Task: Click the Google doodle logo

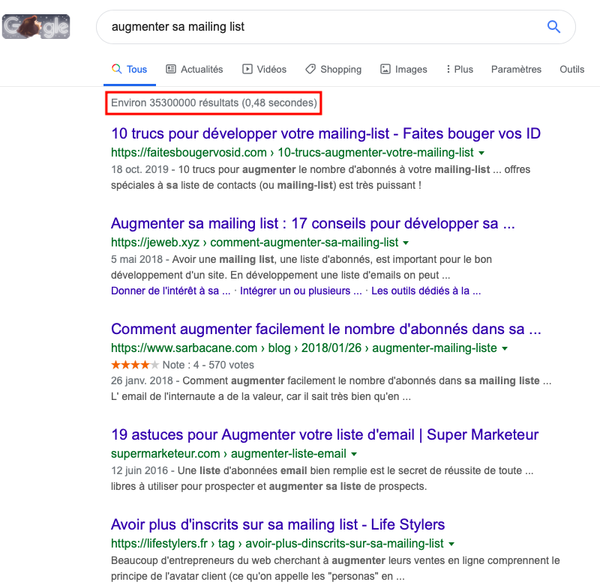Action: click(36, 27)
